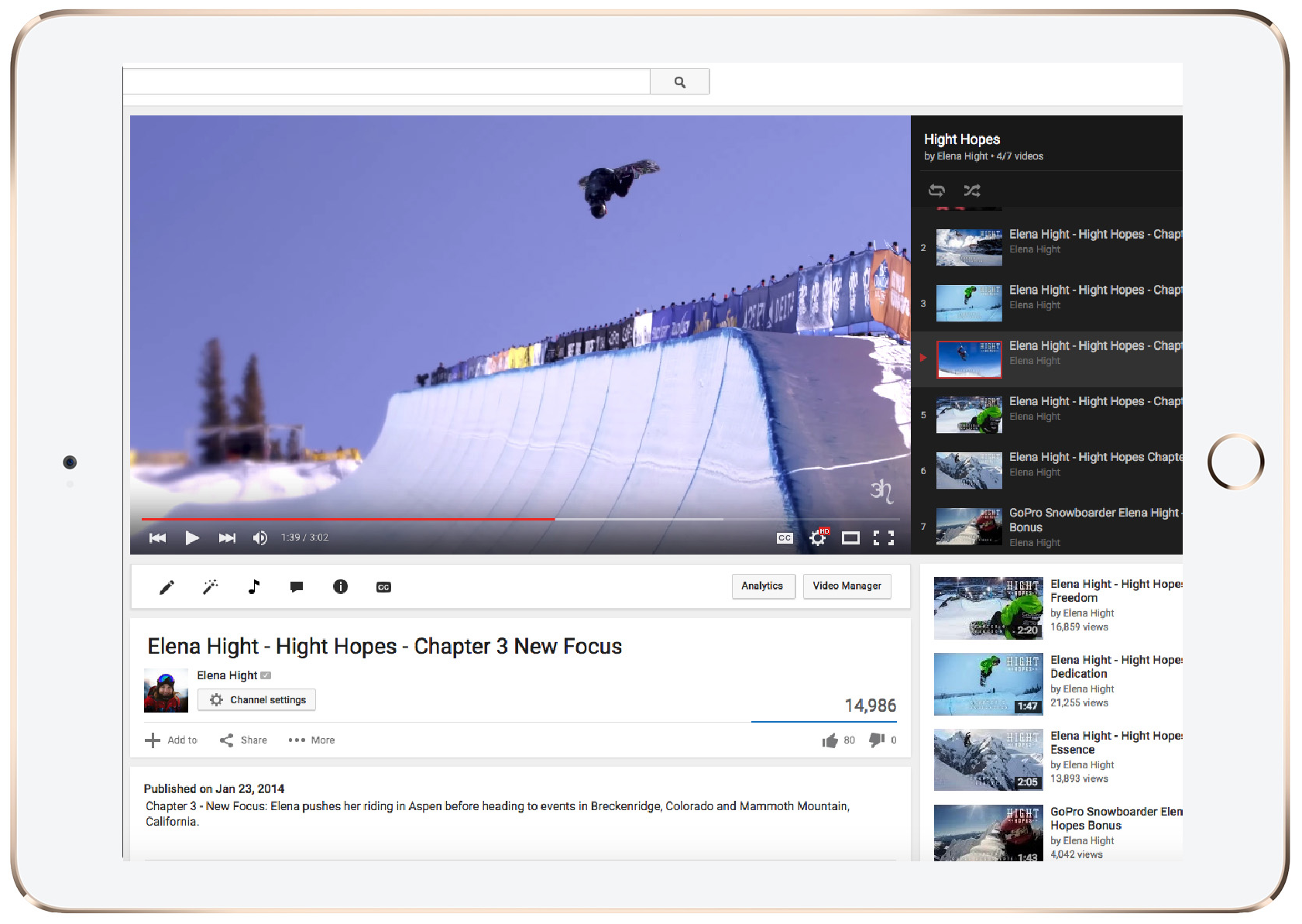
Task: Open suggested video Dedication title
Action: 1115,667
